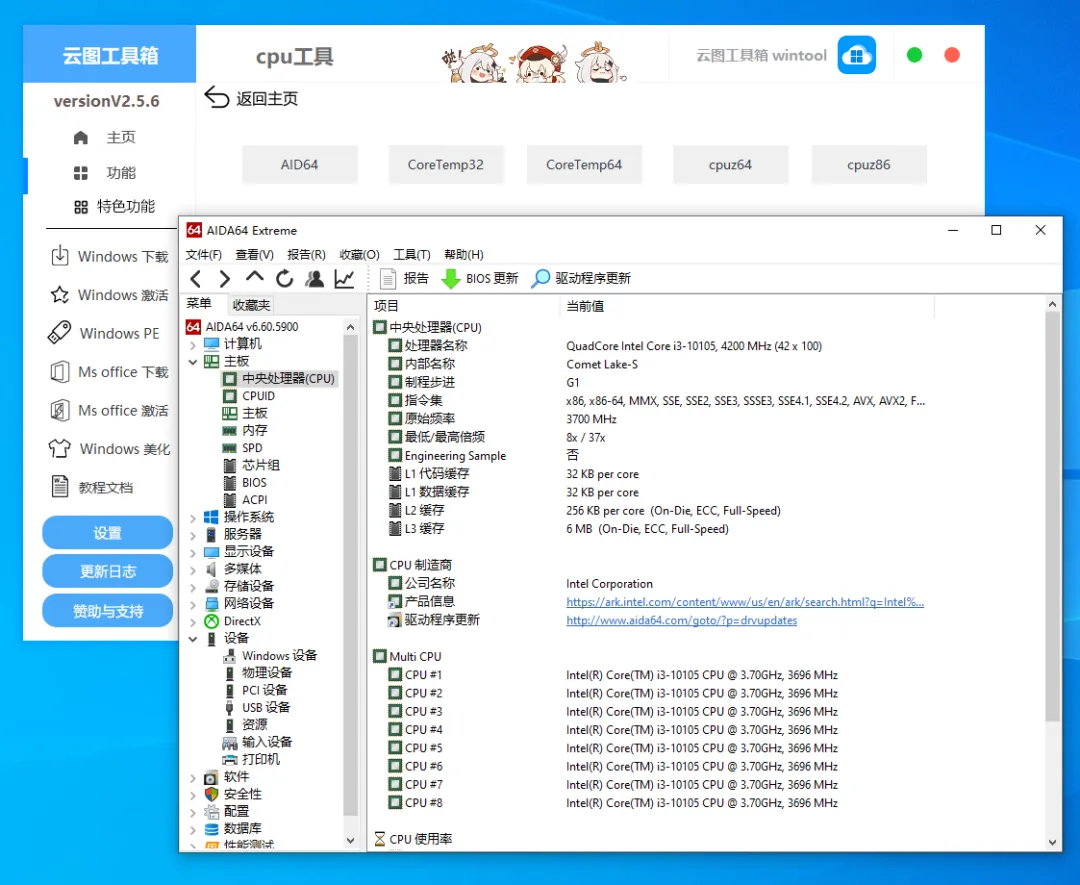Open the 收藏(O) menu
Image resolution: width=1080 pixels, height=885 pixels.
(x=359, y=255)
